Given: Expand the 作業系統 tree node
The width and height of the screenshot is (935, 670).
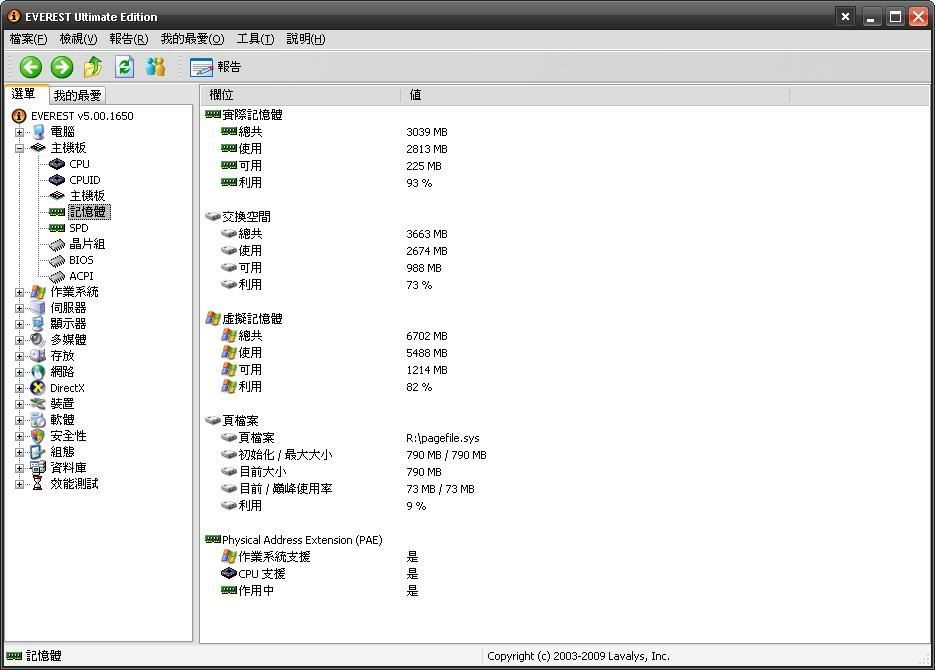Looking at the screenshot, I should tap(19, 293).
